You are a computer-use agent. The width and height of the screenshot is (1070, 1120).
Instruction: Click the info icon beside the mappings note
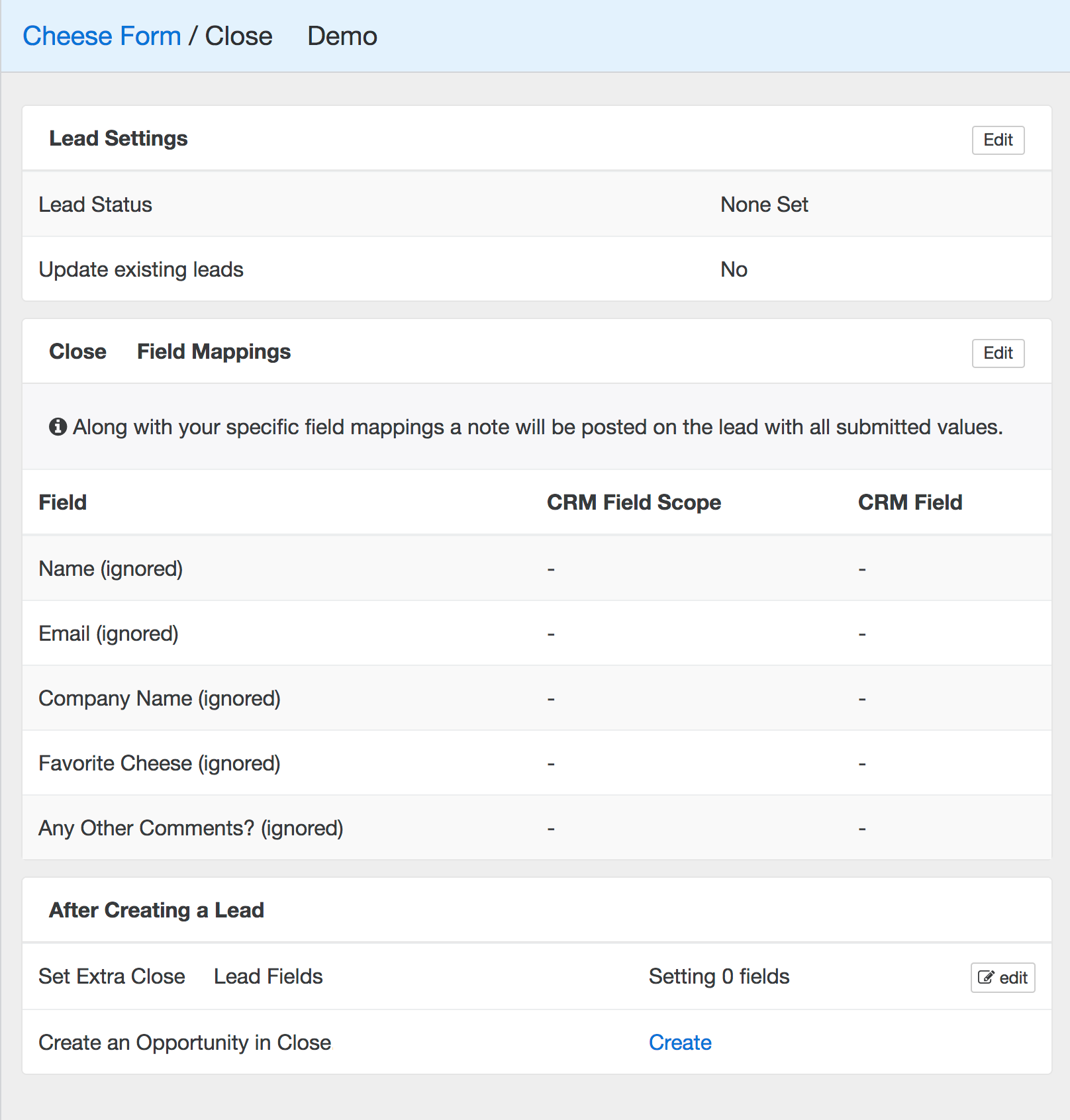(58, 427)
